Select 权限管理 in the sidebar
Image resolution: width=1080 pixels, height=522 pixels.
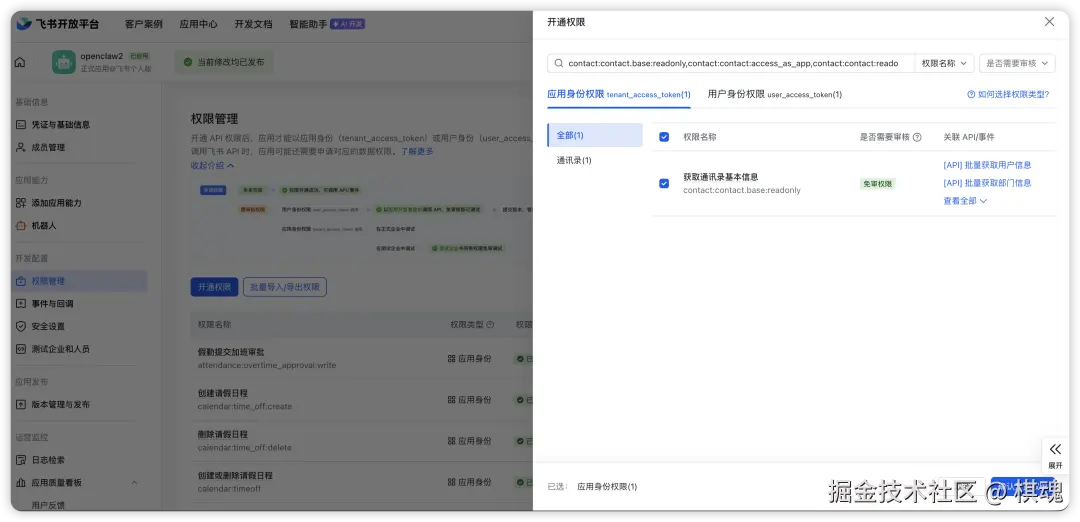tap(80, 281)
